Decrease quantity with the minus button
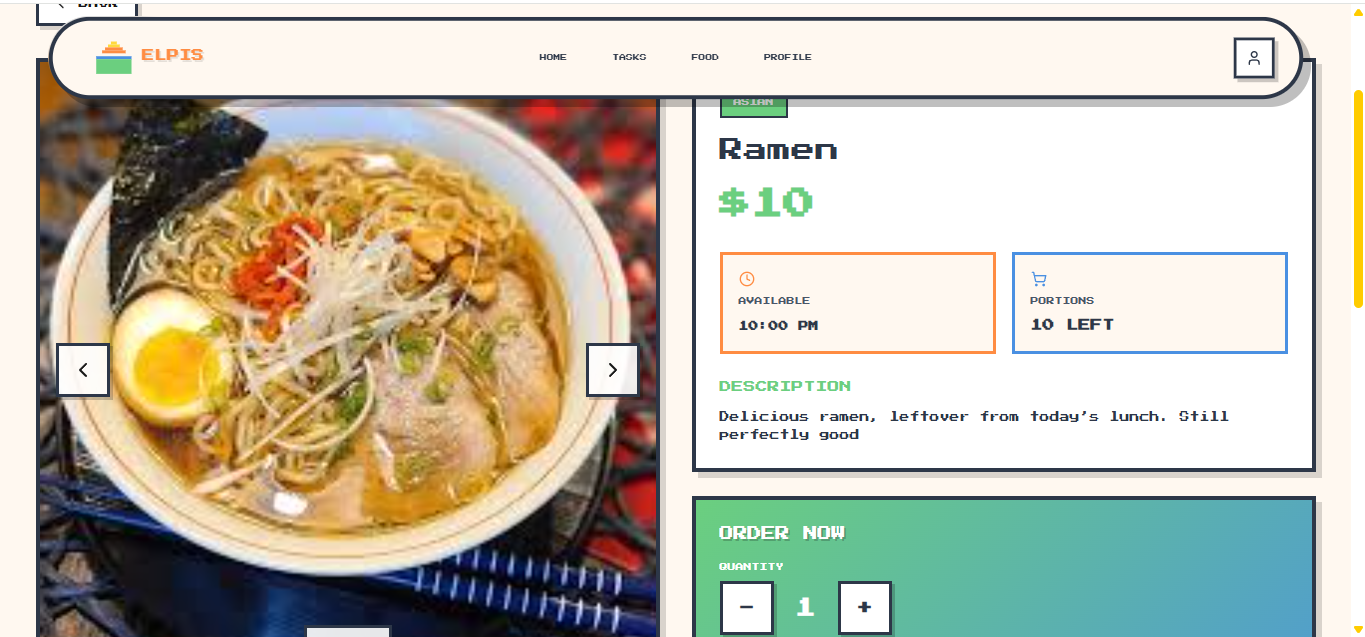1365x637 pixels. tap(746, 607)
